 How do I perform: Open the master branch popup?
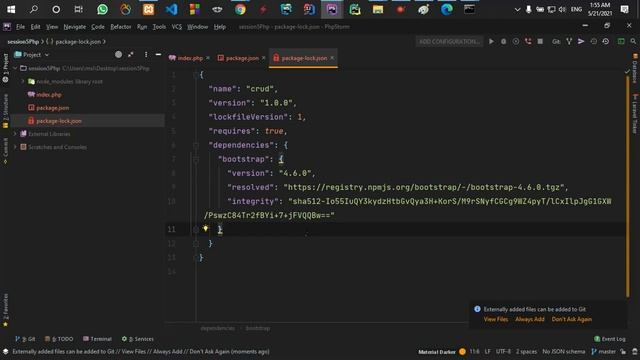603,351
